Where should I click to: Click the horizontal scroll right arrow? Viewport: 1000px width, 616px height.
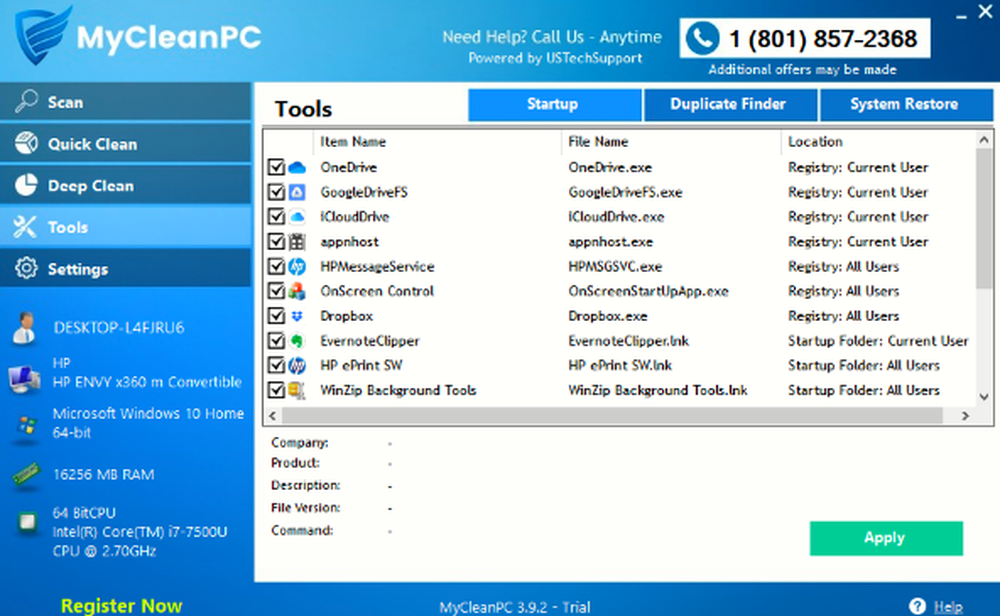pyautogui.click(x=966, y=416)
